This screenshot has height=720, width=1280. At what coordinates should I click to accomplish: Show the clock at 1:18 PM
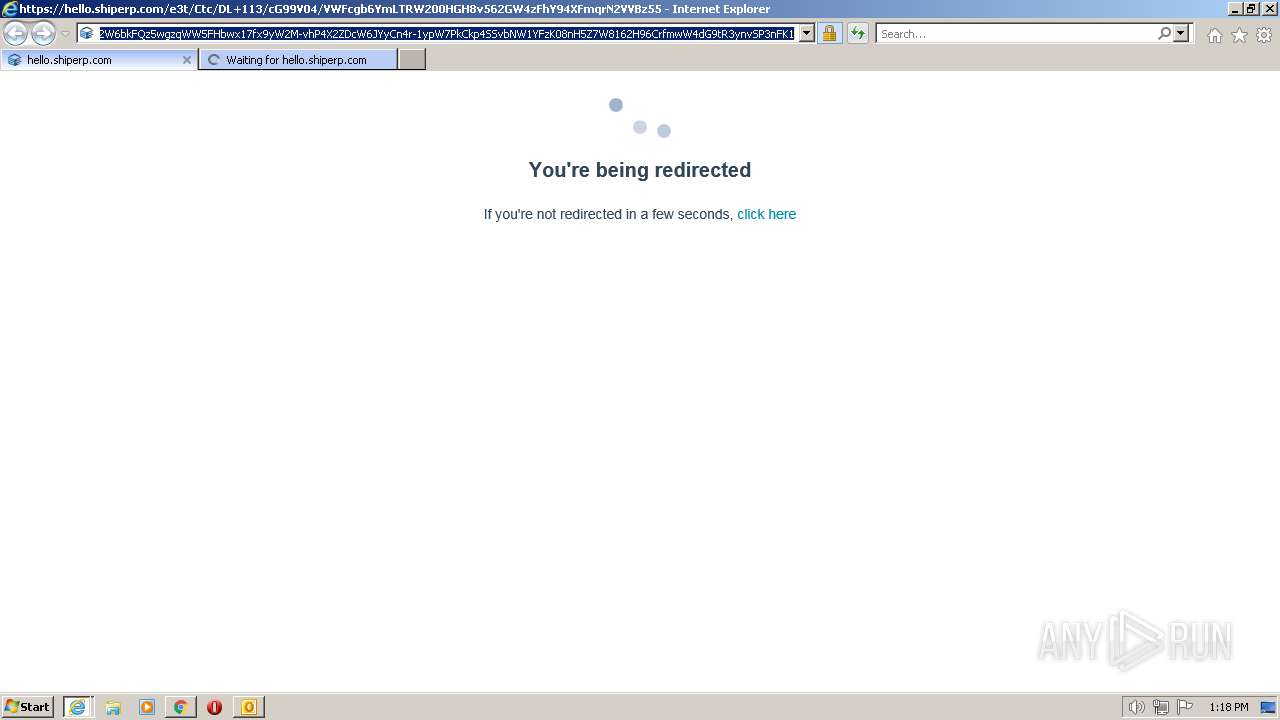pyautogui.click(x=1229, y=707)
